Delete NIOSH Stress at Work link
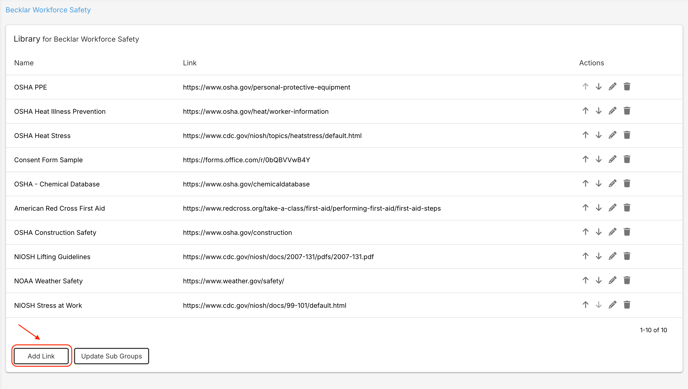688x389 pixels. click(627, 305)
